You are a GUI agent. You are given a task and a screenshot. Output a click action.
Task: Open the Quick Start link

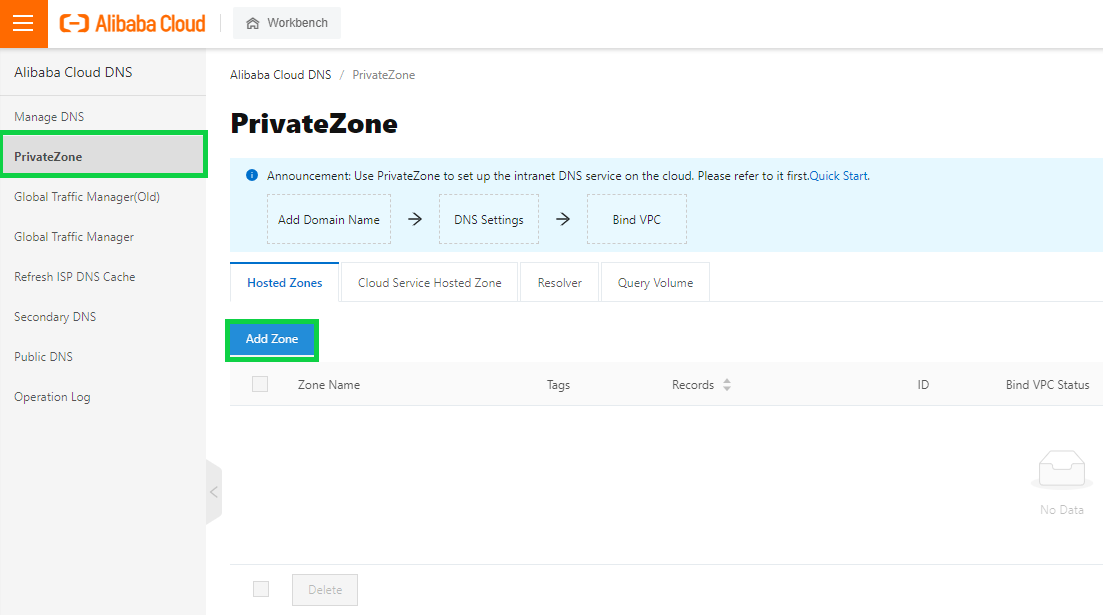pyautogui.click(x=839, y=176)
